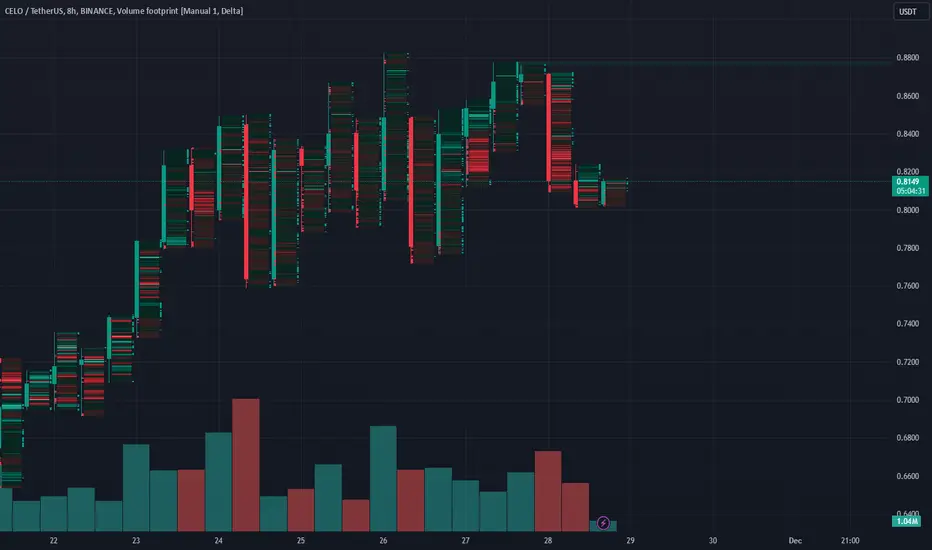The image size is (932, 550).
Task: Click the 0.8400 price axis label
Action: (908, 134)
